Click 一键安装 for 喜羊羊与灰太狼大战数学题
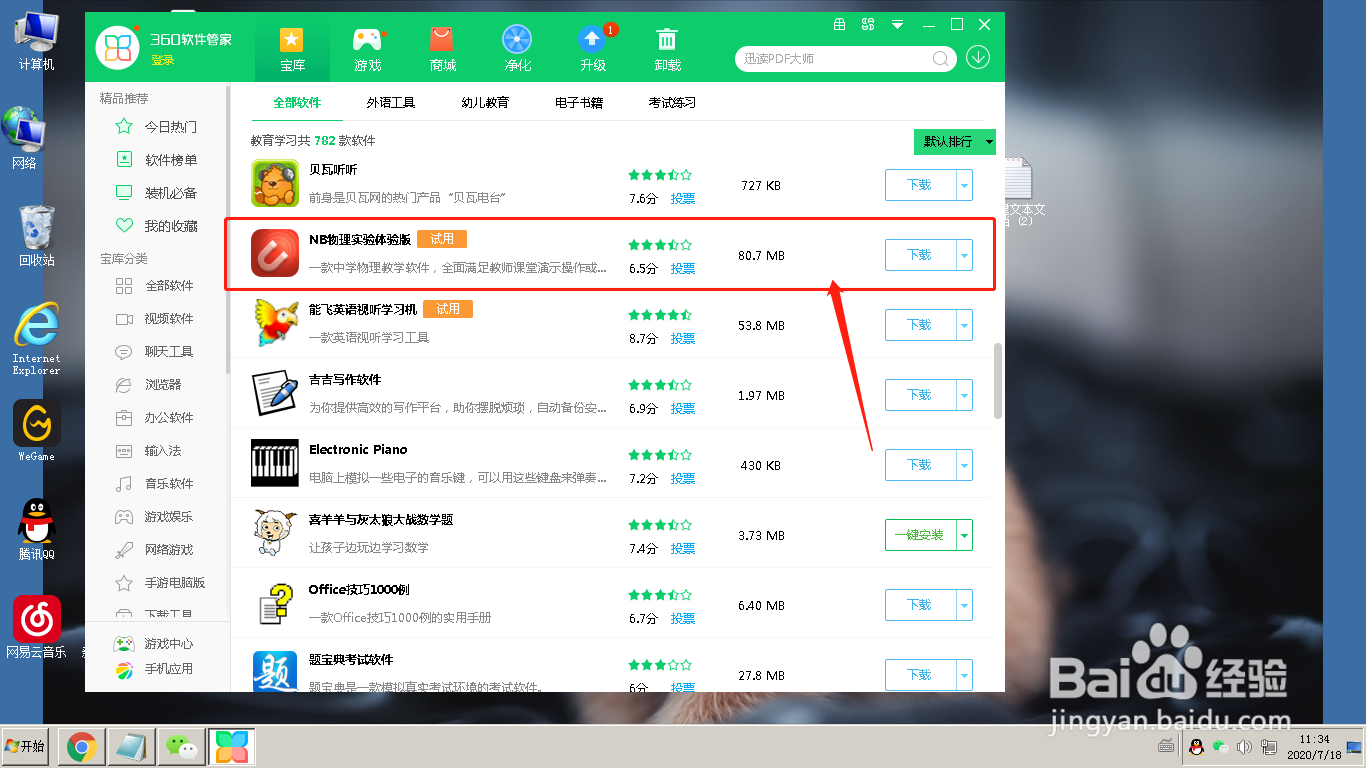The height and width of the screenshot is (768, 1366). pyautogui.click(x=921, y=535)
